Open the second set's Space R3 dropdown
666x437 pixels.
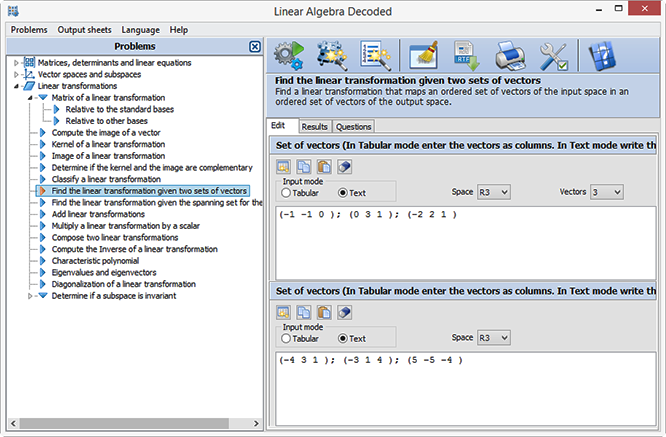click(494, 338)
